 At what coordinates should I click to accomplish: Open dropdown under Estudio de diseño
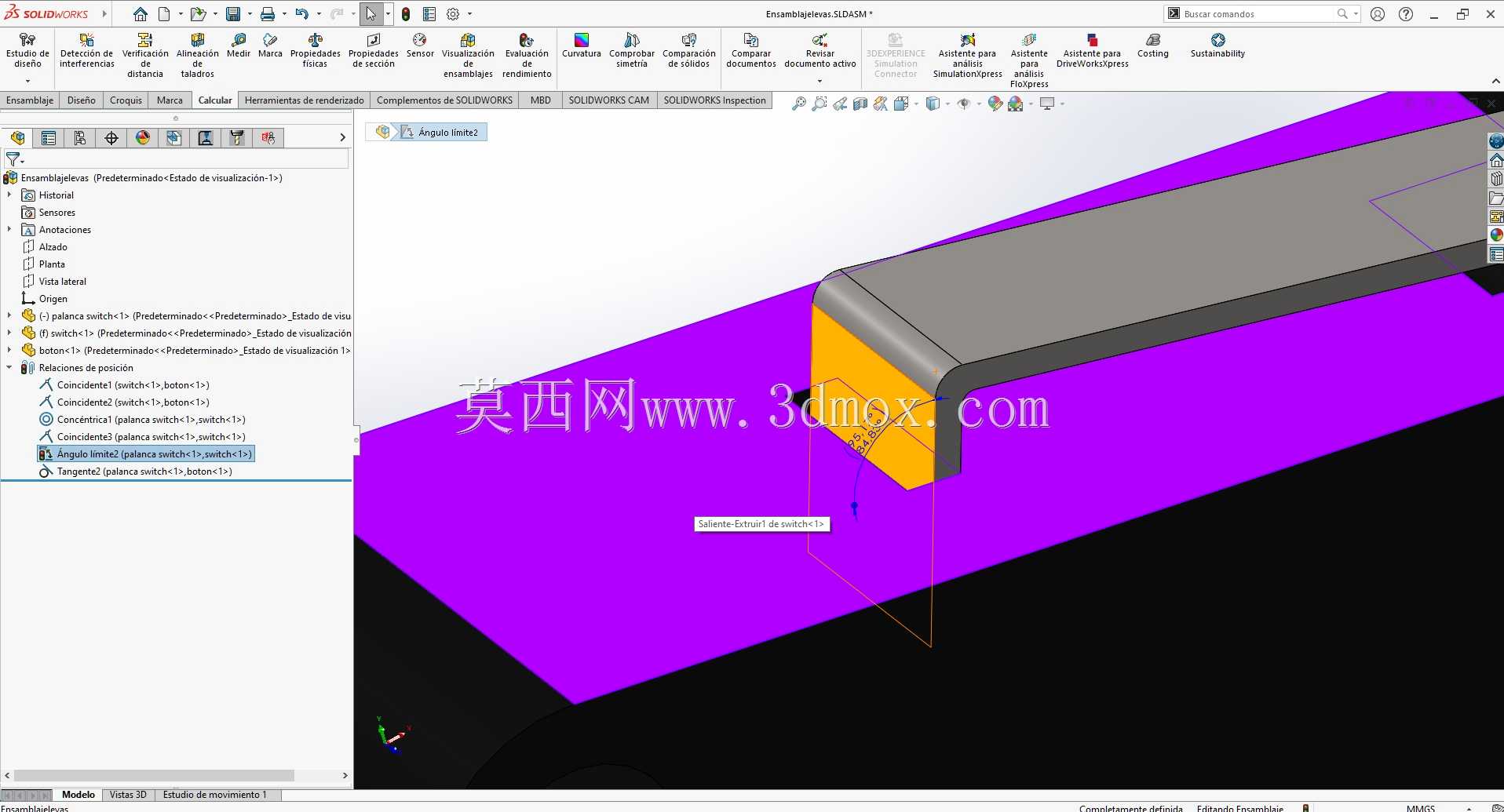(x=27, y=81)
